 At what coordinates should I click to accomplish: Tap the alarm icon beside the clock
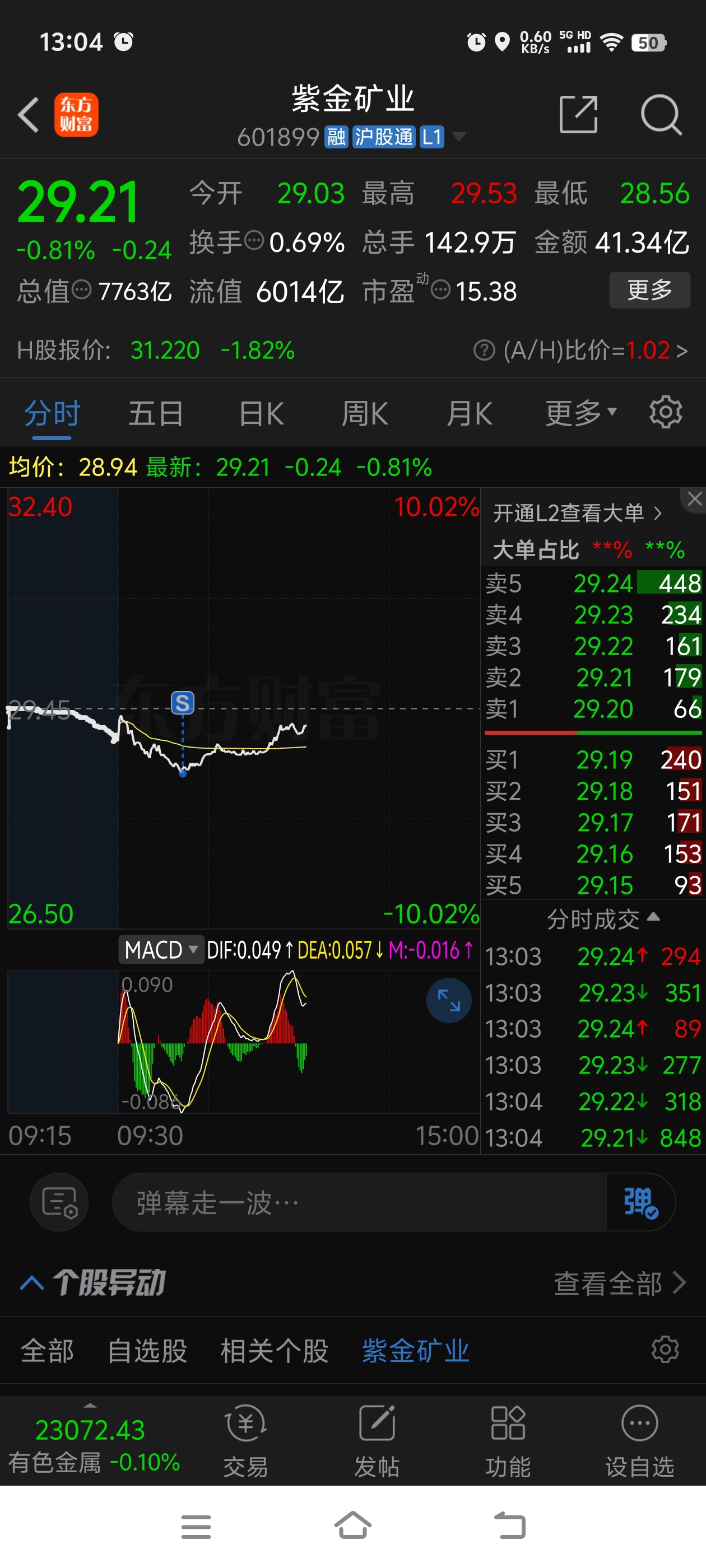(x=124, y=41)
